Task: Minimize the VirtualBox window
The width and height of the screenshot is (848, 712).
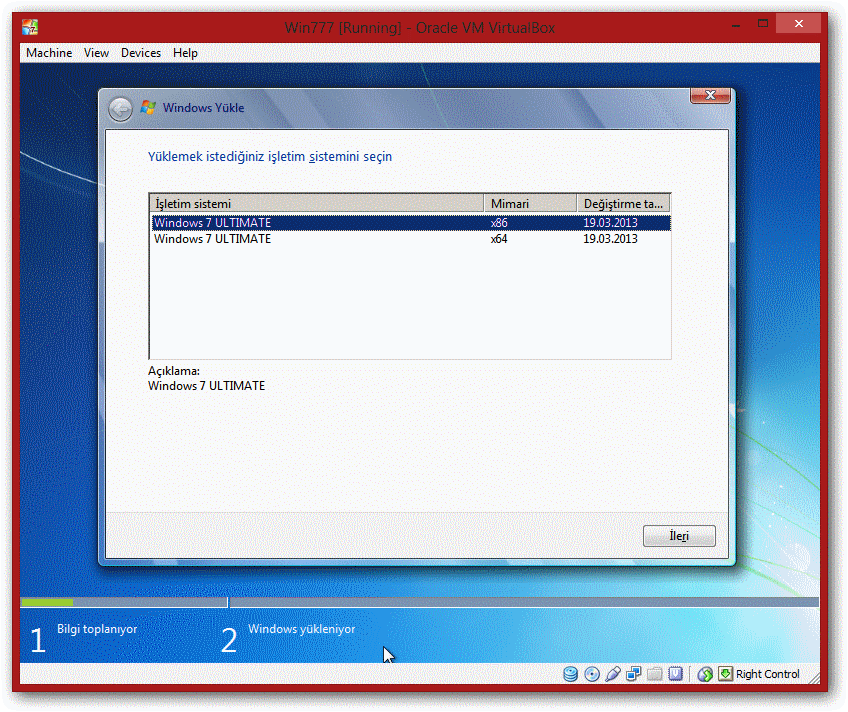Action: pyautogui.click(x=736, y=25)
